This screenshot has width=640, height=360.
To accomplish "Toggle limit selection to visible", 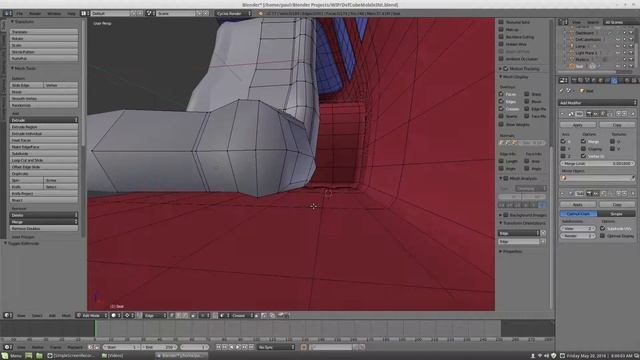I will pos(194,316).
